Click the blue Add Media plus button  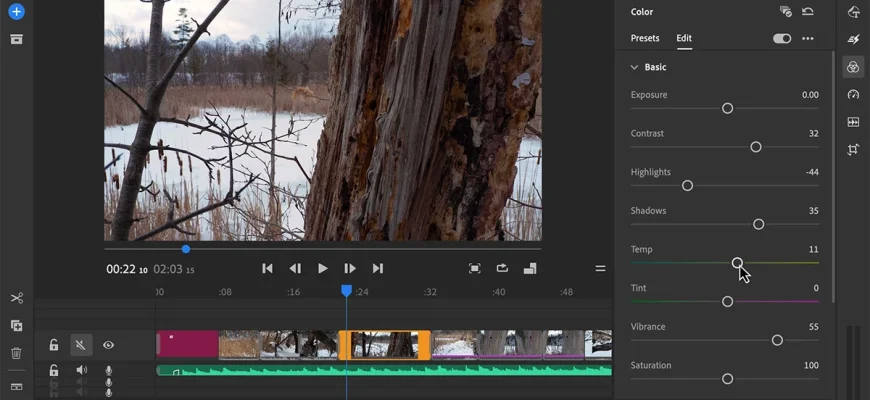point(16,11)
